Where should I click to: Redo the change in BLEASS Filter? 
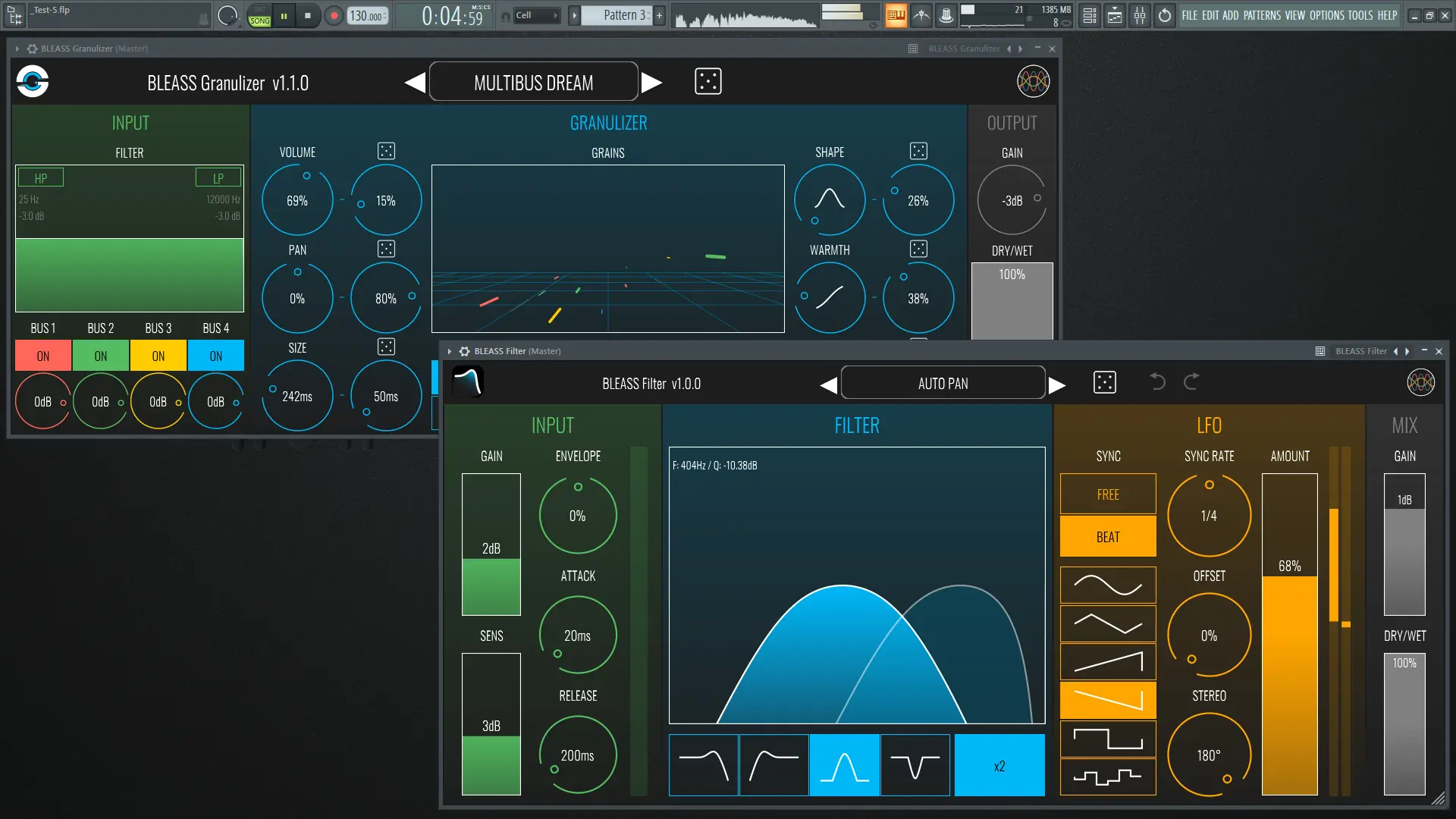[x=1191, y=382]
